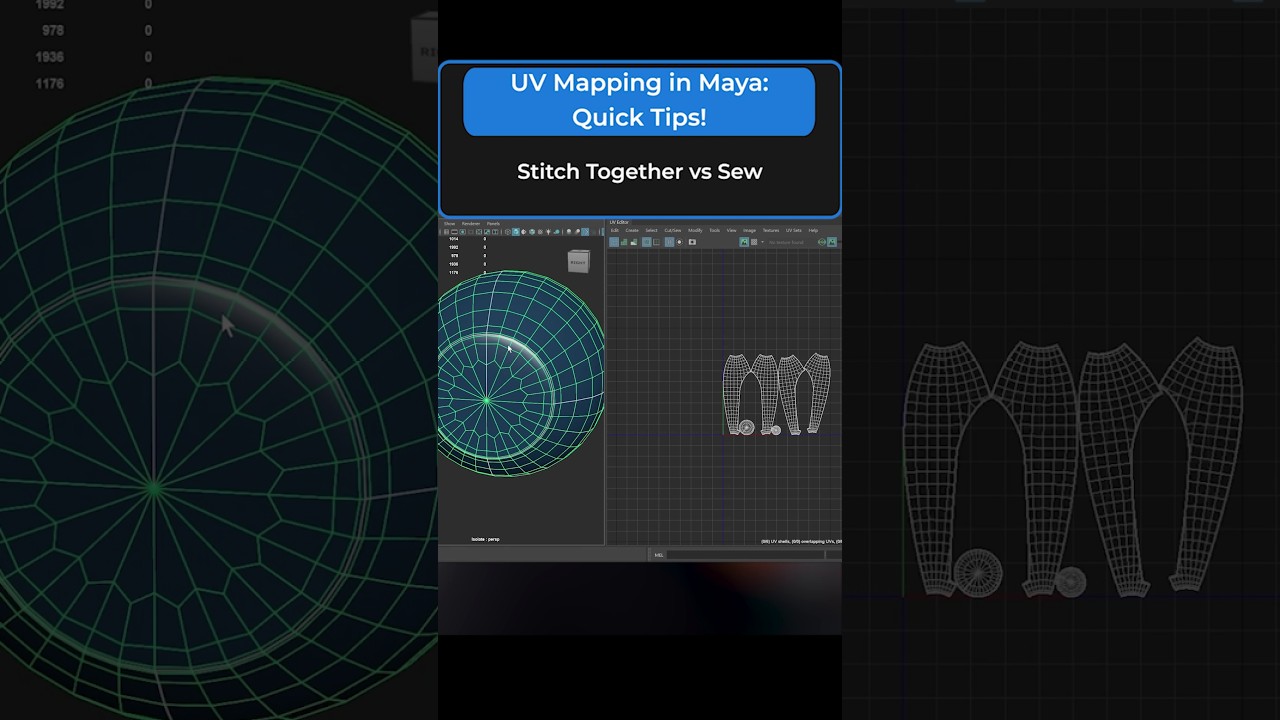Click the highlighted Wireframe display icon in UV Editor

tap(614, 242)
